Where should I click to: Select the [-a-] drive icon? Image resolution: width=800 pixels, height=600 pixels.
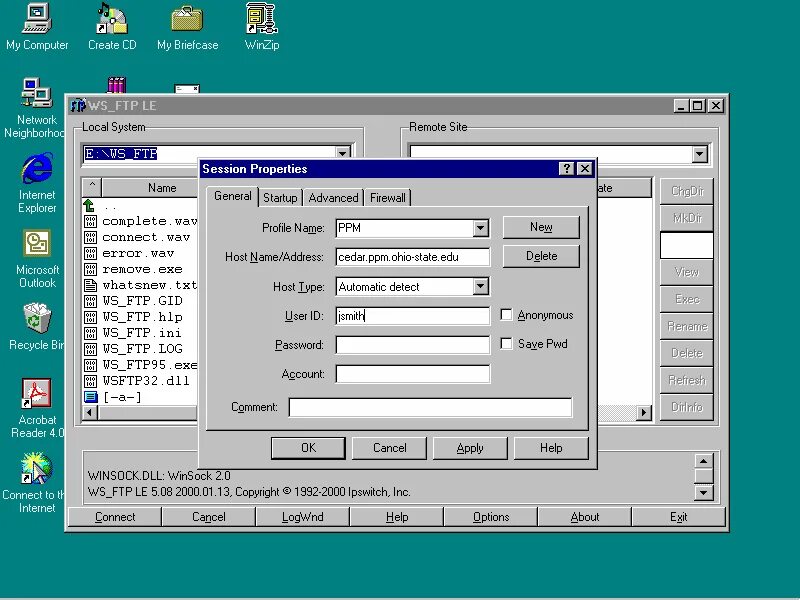click(x=90, y=396)
